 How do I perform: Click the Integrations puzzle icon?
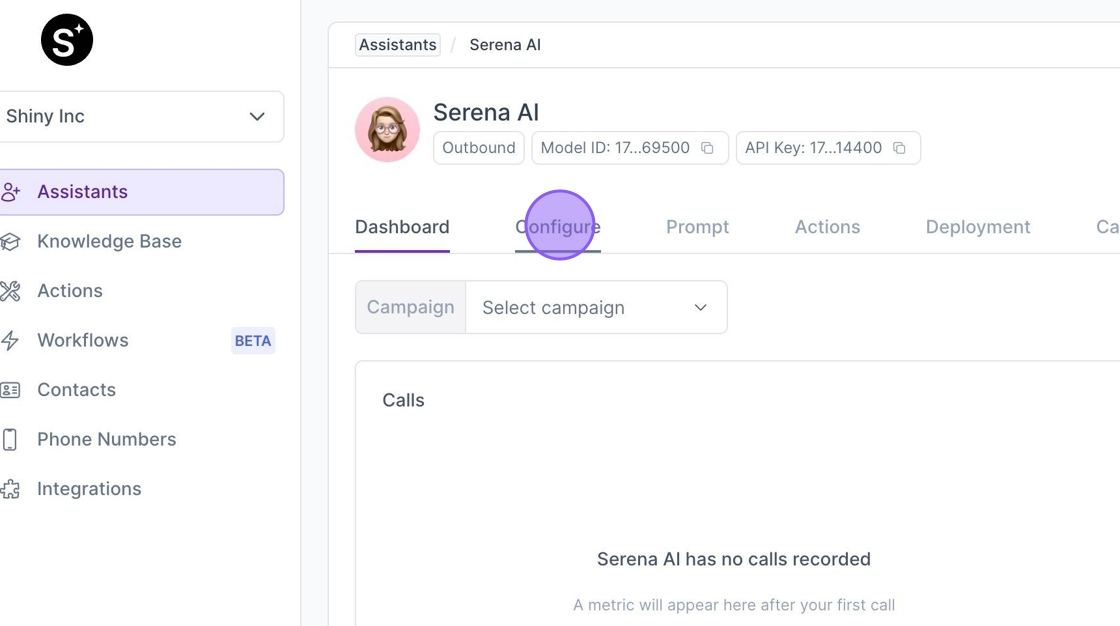(10, 489)
